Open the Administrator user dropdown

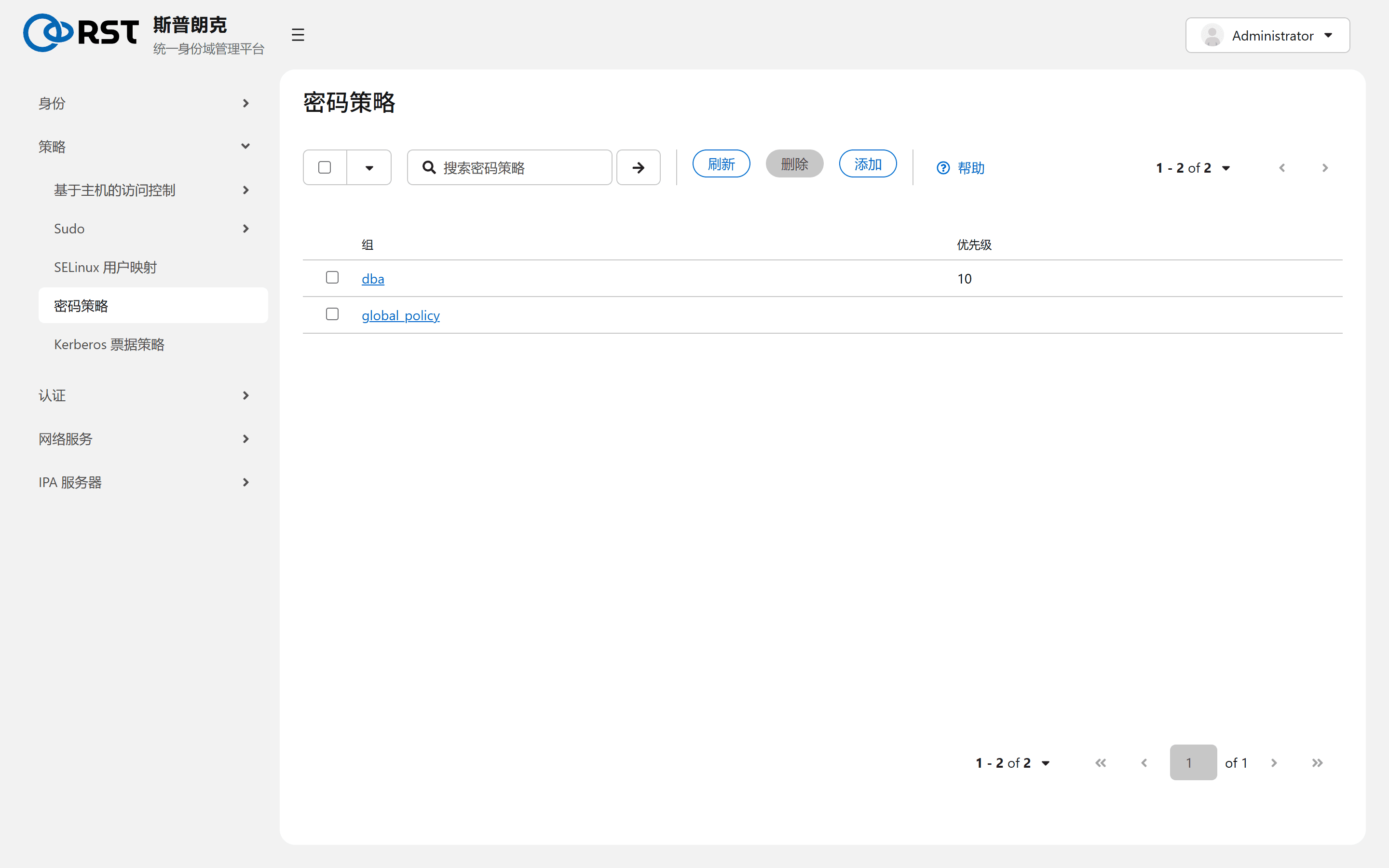[1267, 36]
